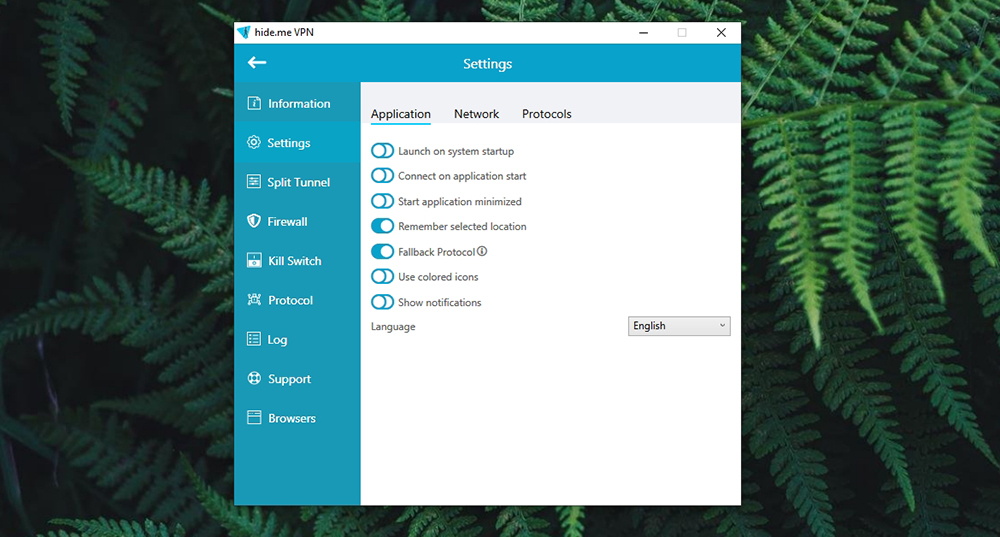
Task: Switch to the Network tab
Action: (476, 114)
